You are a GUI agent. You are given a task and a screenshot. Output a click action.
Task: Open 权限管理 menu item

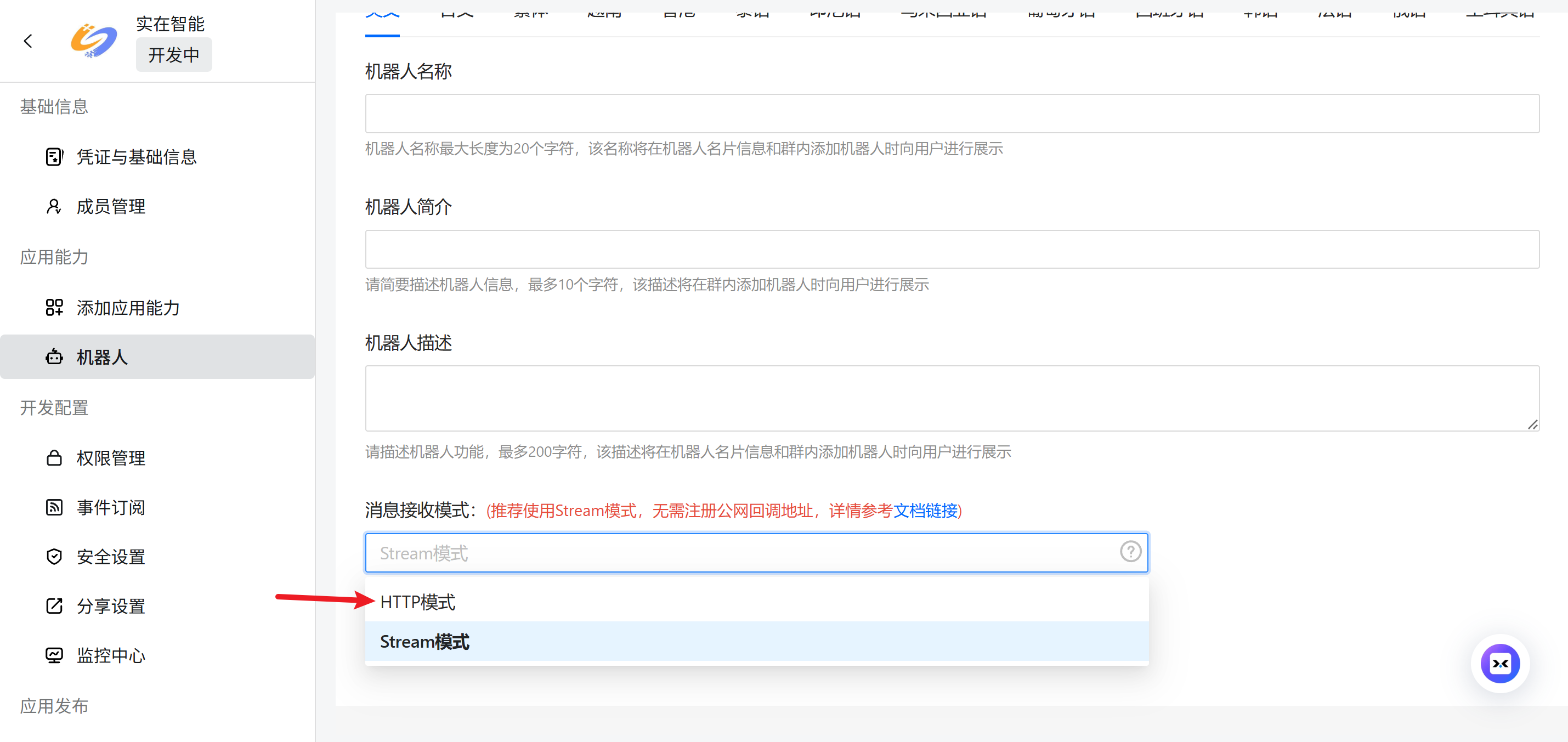pyautogui.click(x=111, y=458)
